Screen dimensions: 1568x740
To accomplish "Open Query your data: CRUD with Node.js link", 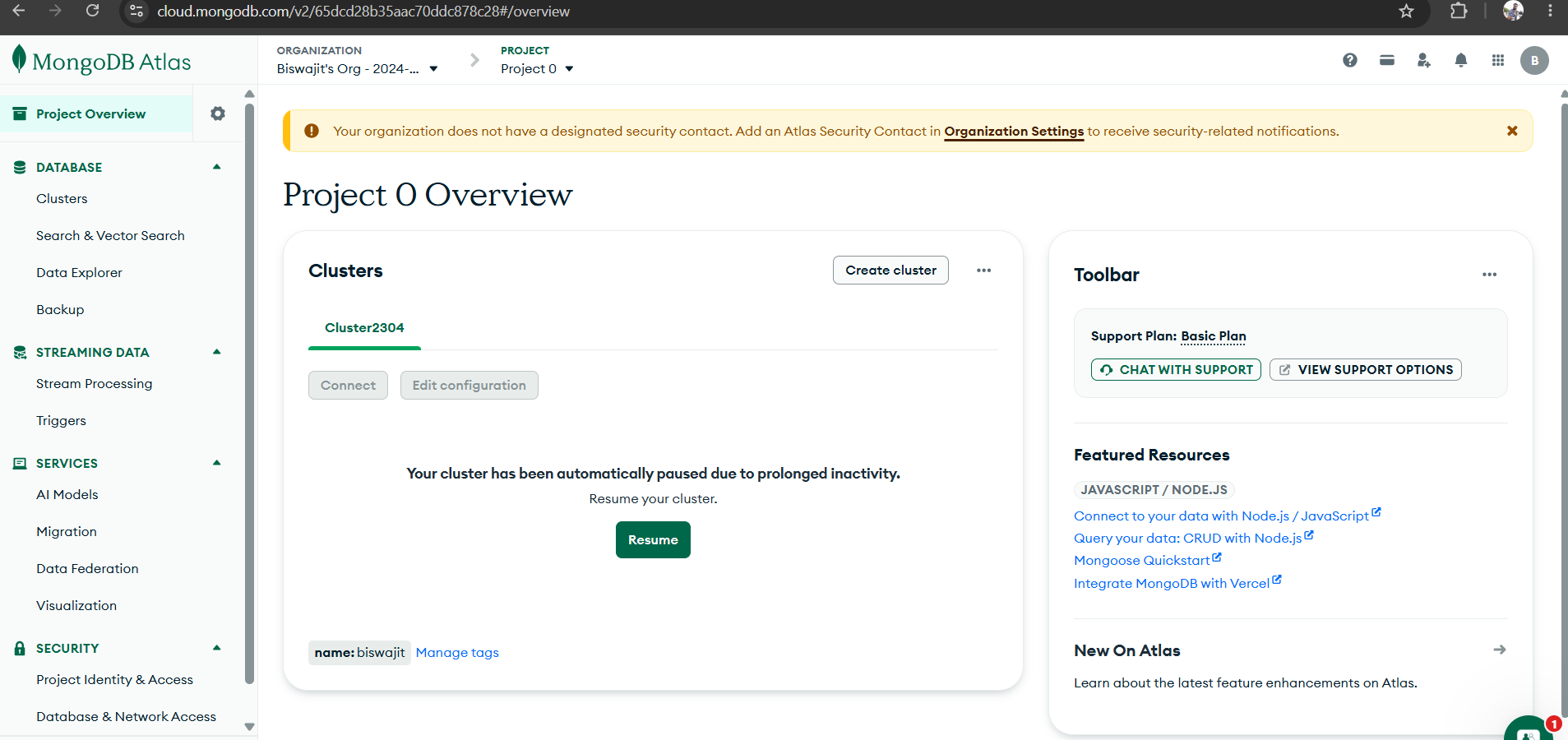I will (1193, 538).
